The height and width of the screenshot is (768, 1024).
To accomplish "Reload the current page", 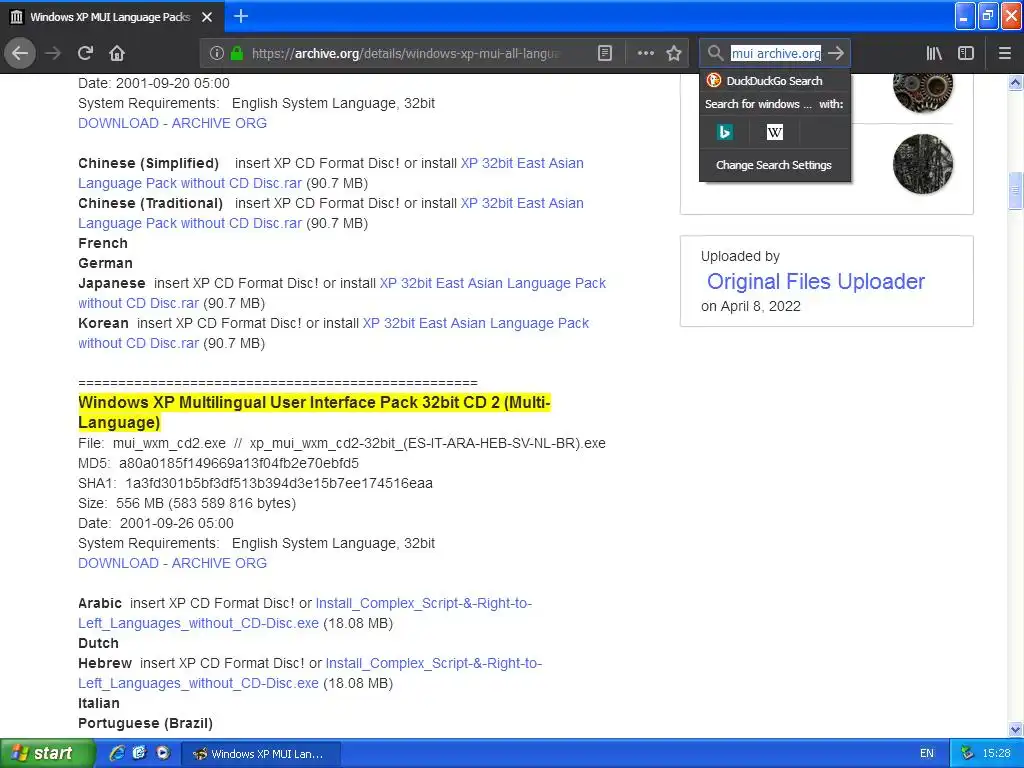I will click(x=85, y=54).
